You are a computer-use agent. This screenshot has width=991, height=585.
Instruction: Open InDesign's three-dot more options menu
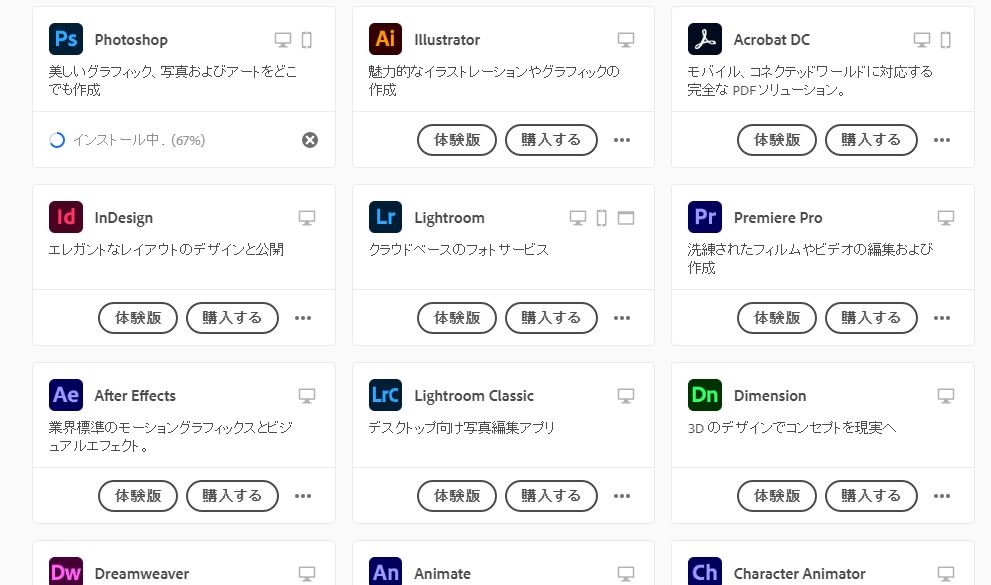pos(303,318)
